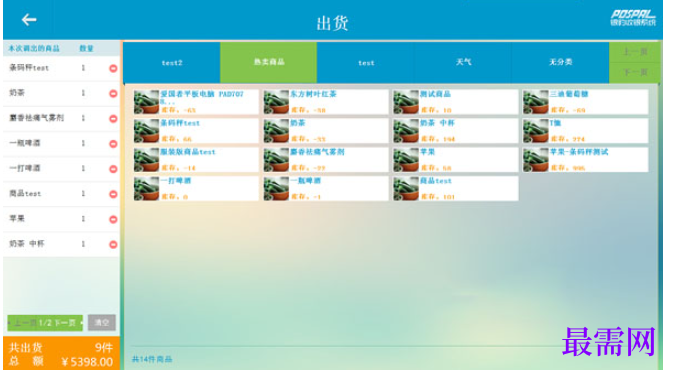This screenshot has height=373, width=674.
Task: Click the 本次调出的商品 column header
Action: pos(34,49)
